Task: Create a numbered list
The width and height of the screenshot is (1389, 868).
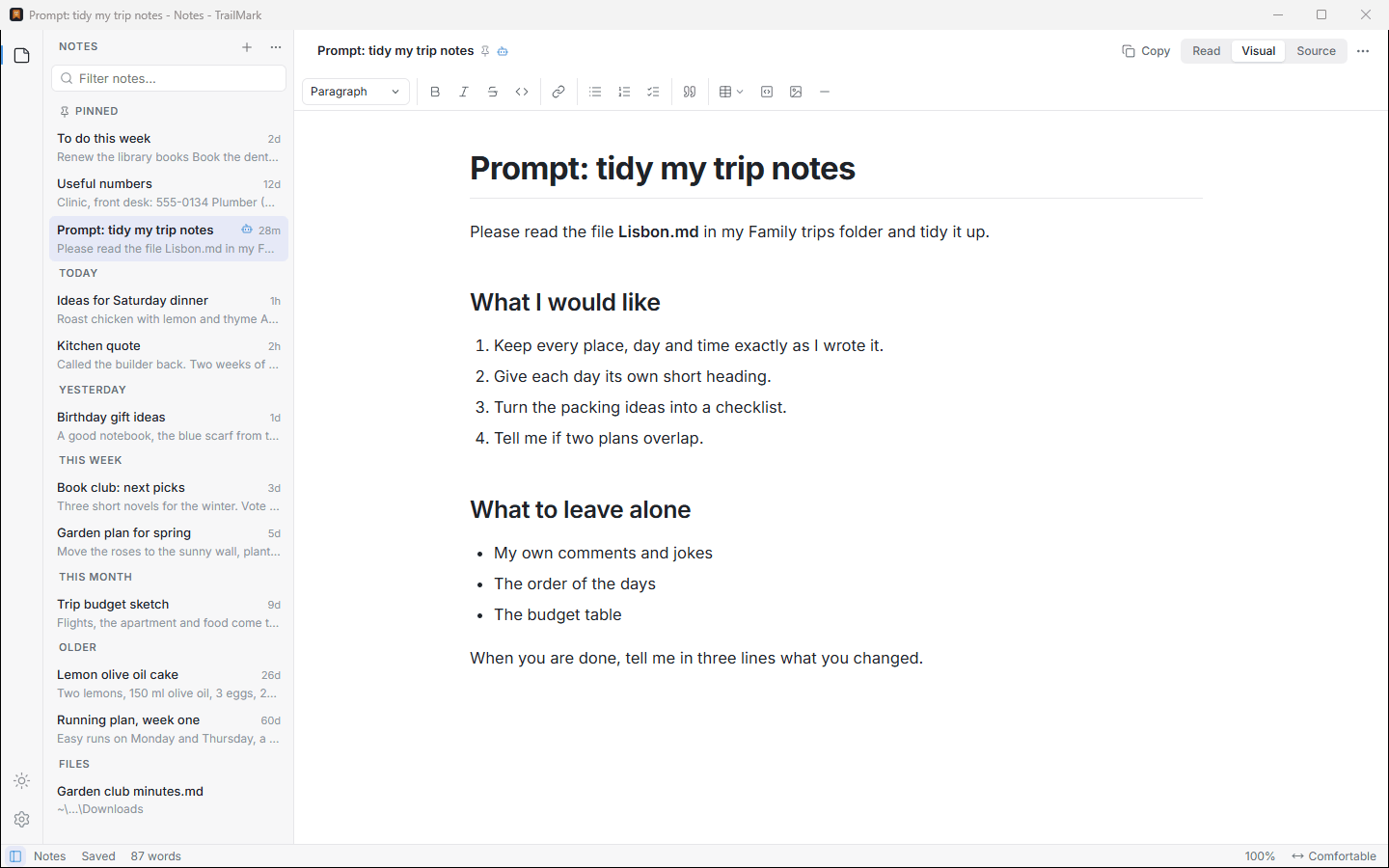Action: [624, 92]
